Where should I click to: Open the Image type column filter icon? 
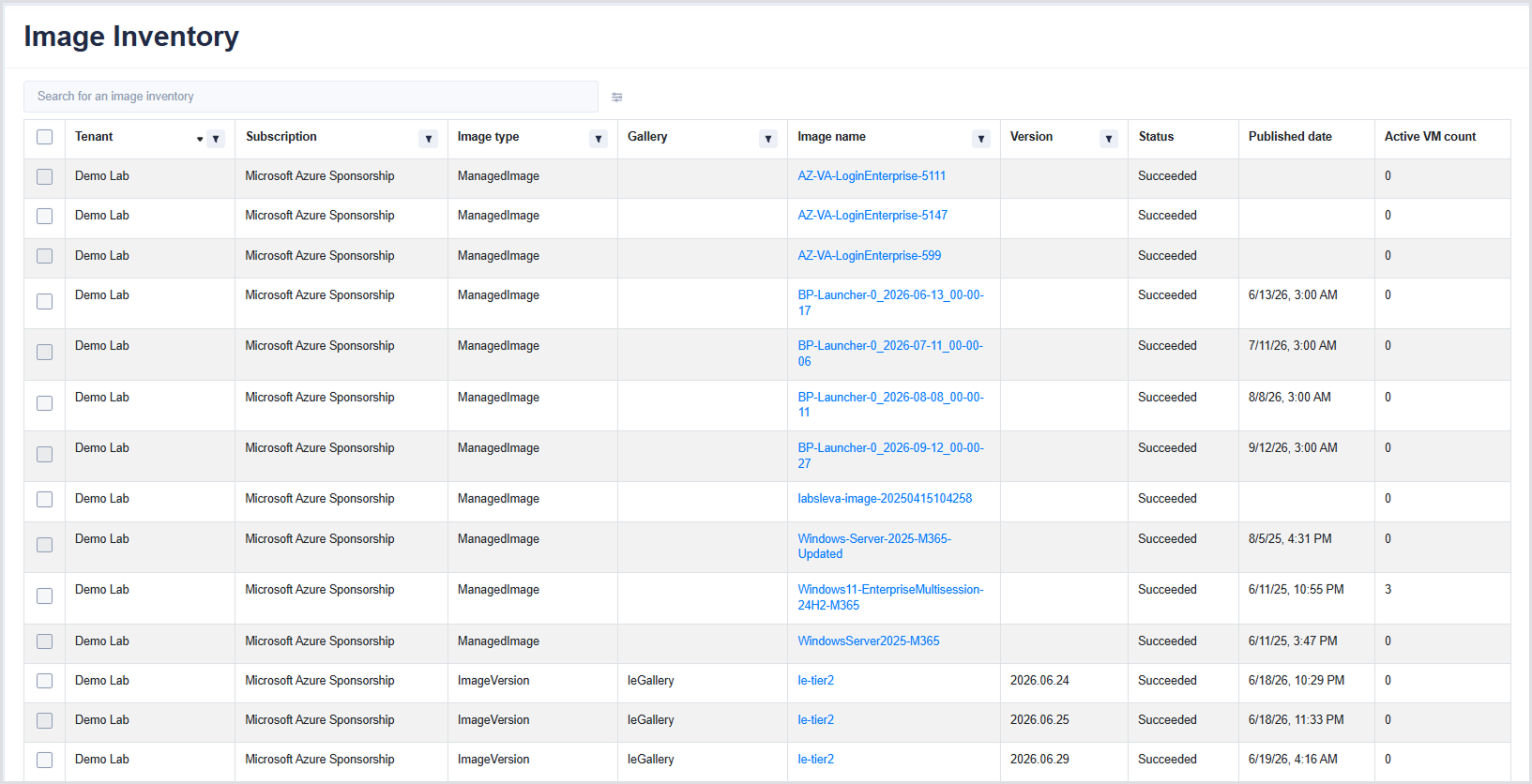(x=599, y=139)
